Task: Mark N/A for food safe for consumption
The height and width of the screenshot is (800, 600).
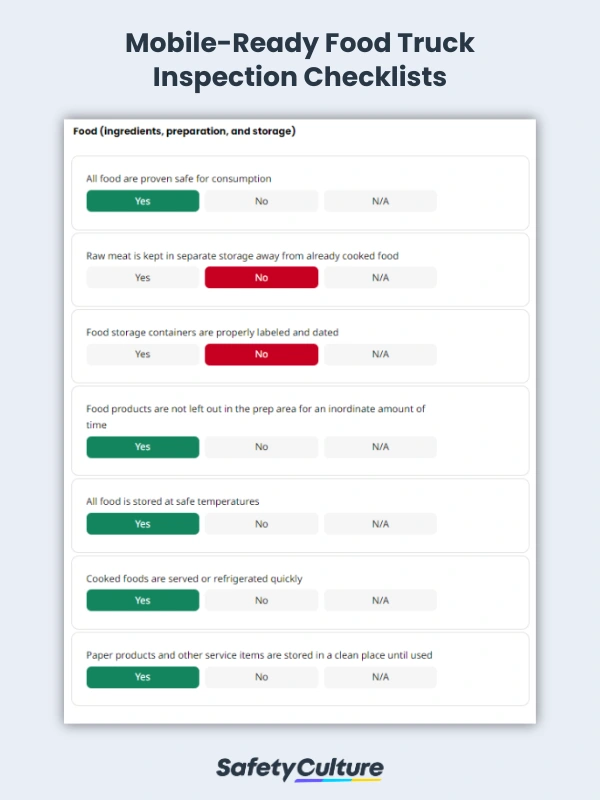Action: click(x=380, y=201)
